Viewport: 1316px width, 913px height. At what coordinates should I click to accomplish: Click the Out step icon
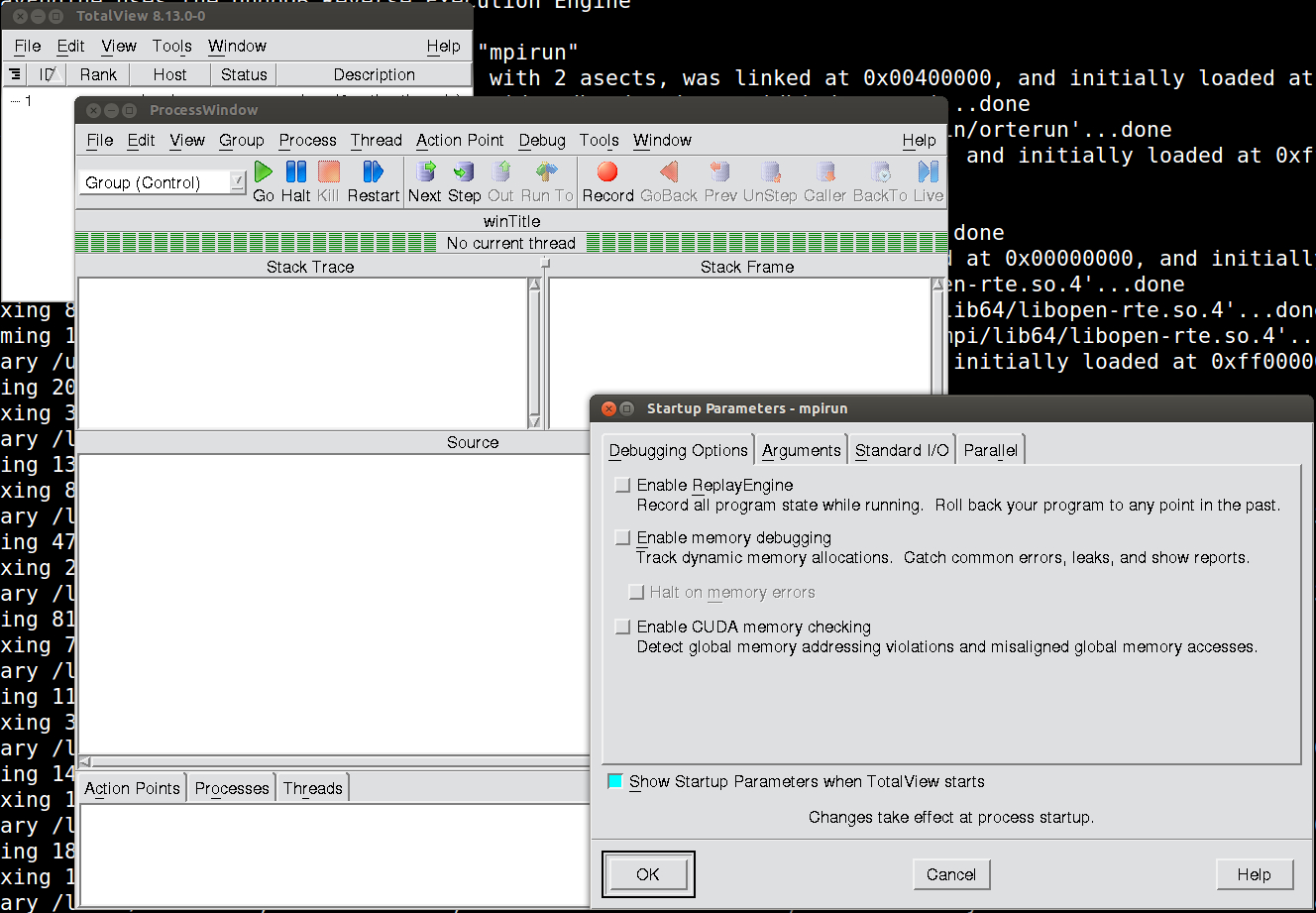click(501, 171)
